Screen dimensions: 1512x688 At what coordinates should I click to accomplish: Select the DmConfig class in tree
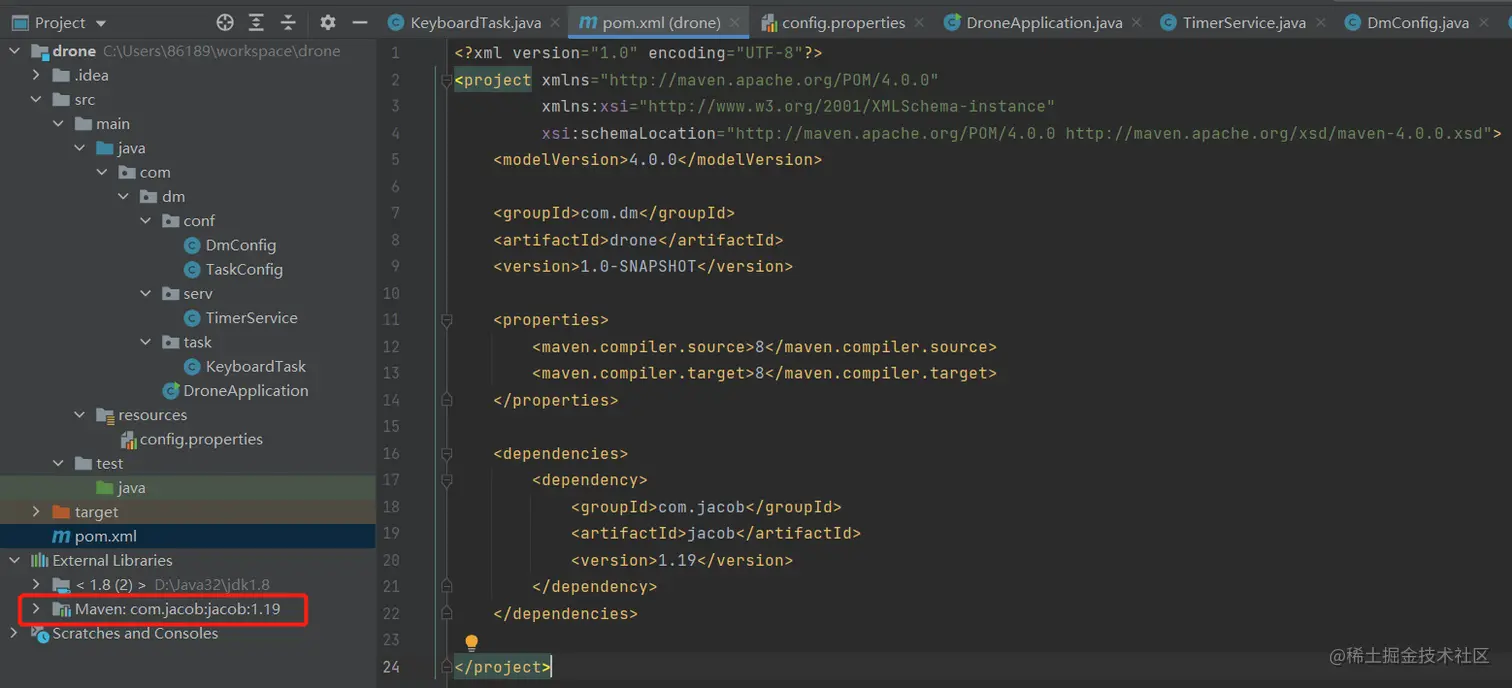click(x=230, y=245)
